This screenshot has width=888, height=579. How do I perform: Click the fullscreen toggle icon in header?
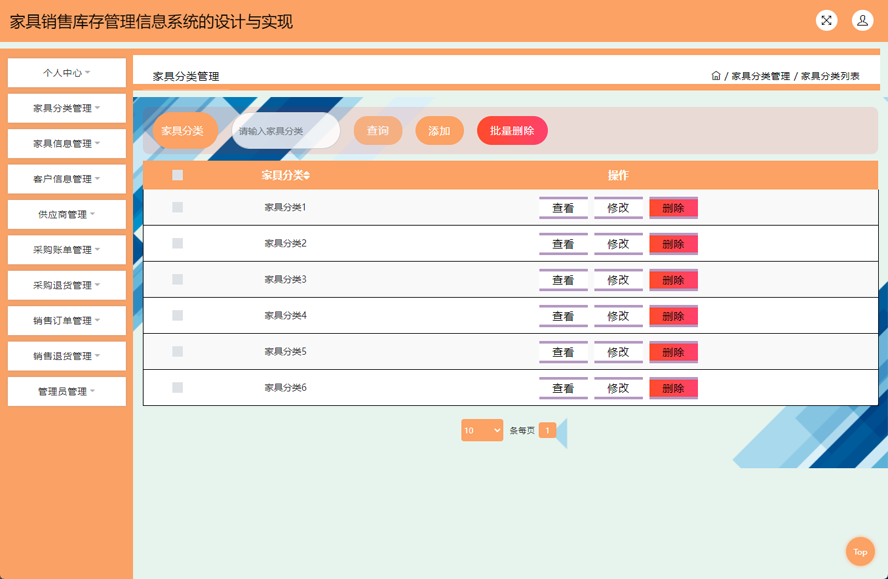(826, 20)
